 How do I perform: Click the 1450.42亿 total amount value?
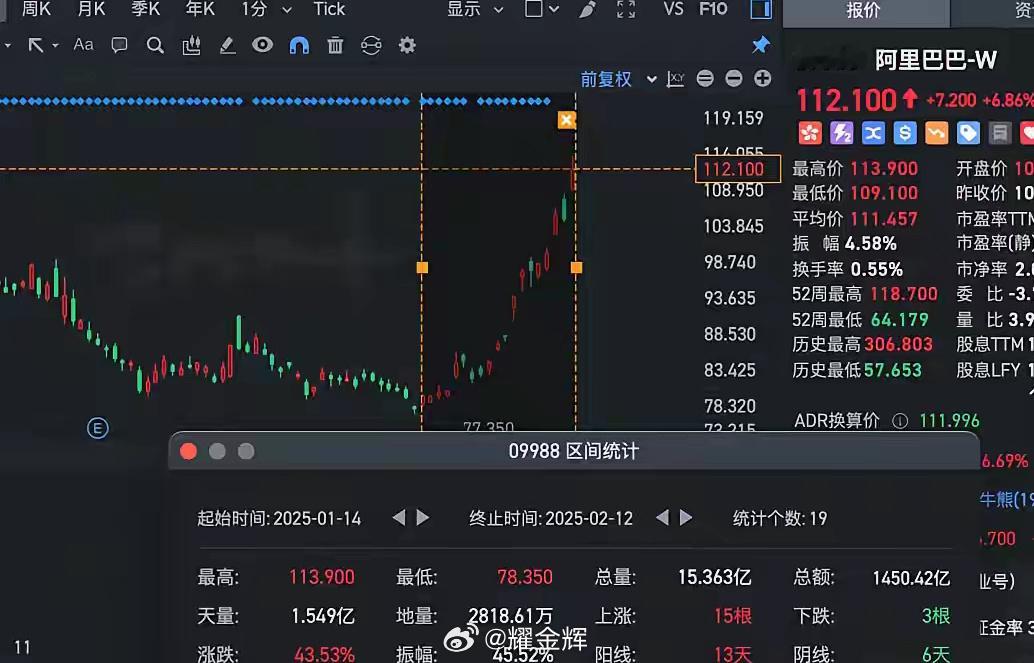pos(911,579)
